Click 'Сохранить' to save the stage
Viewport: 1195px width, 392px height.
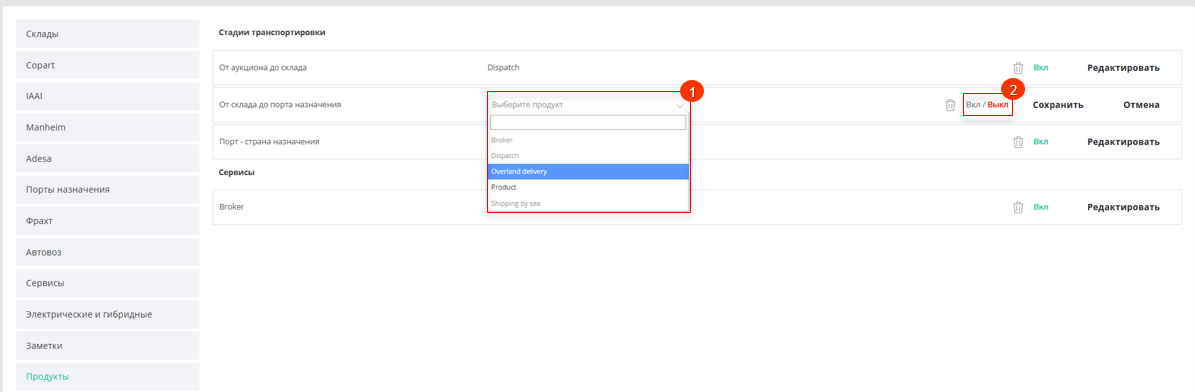1058,105
